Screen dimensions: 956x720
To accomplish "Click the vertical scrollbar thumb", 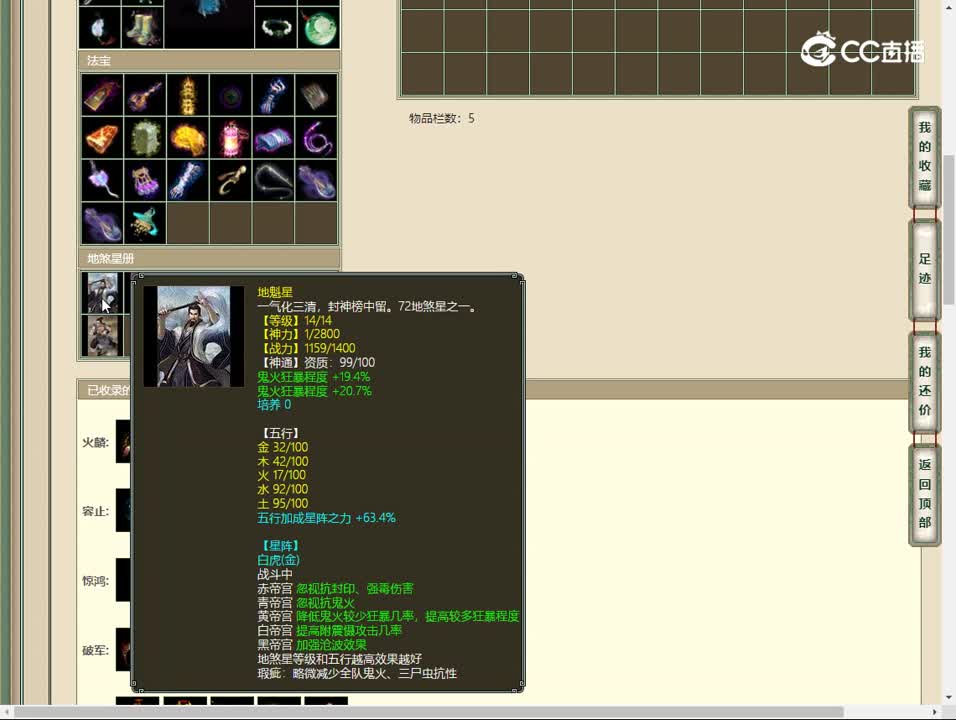I will [x=949, y=229].
